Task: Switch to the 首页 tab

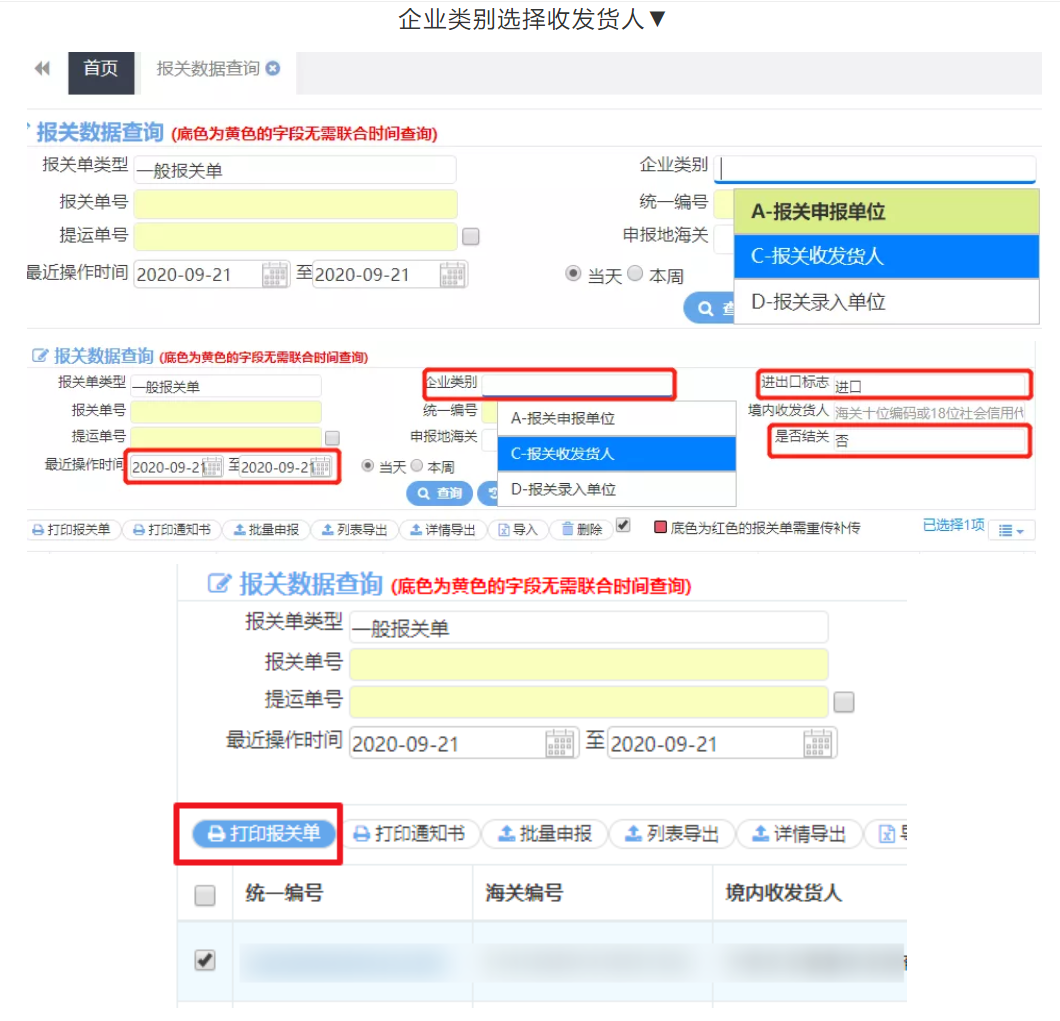Action: (100, 68)
